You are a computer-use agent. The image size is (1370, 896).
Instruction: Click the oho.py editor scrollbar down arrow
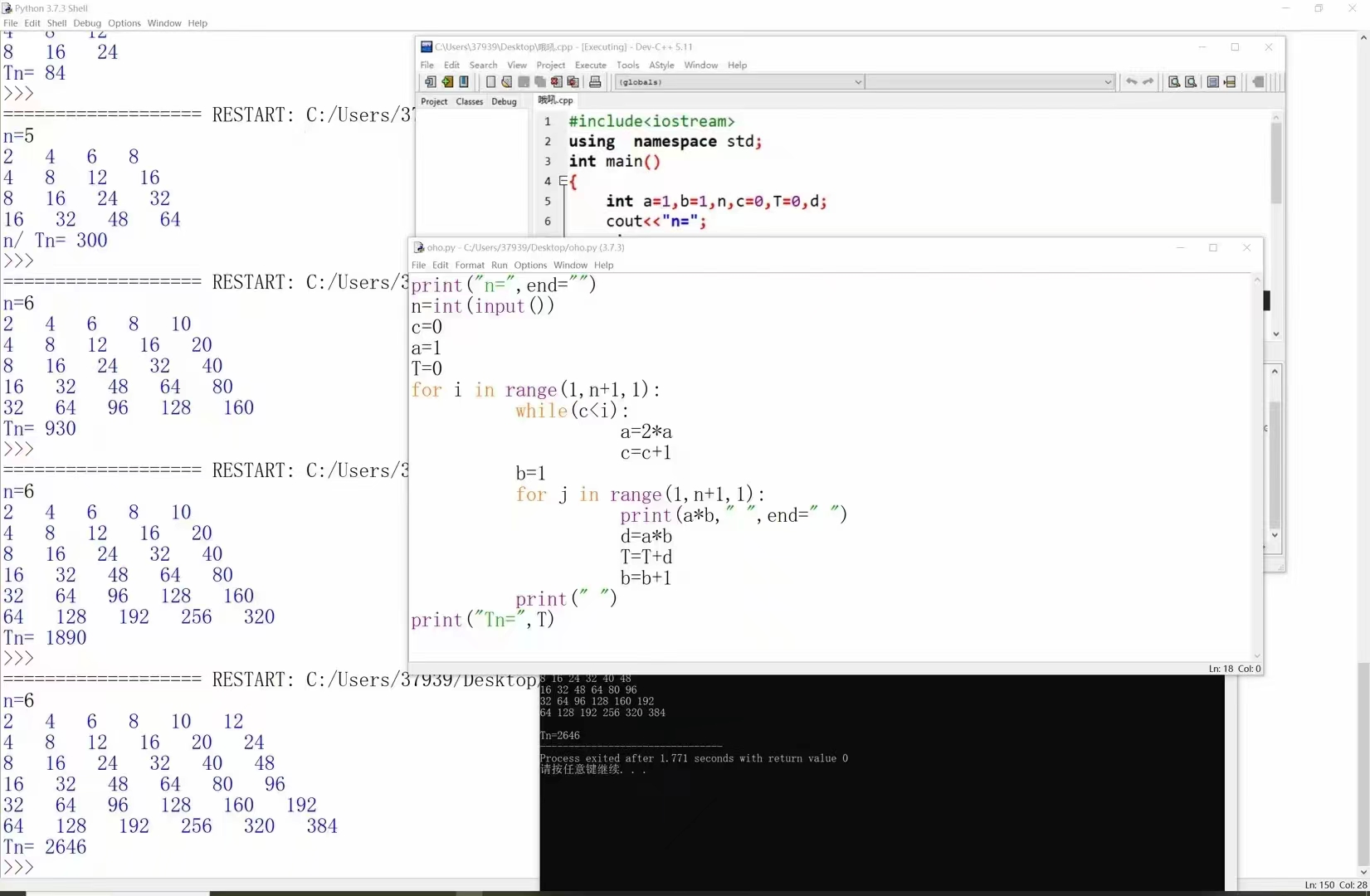[x=1257, y=655]
